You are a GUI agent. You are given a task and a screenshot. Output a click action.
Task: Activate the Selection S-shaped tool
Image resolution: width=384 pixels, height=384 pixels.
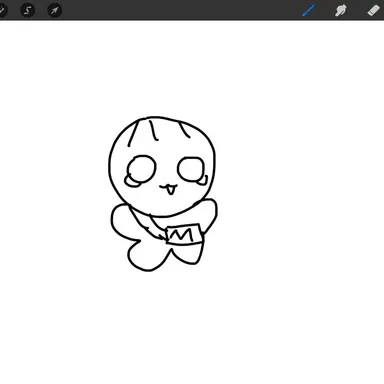(28, 10)
